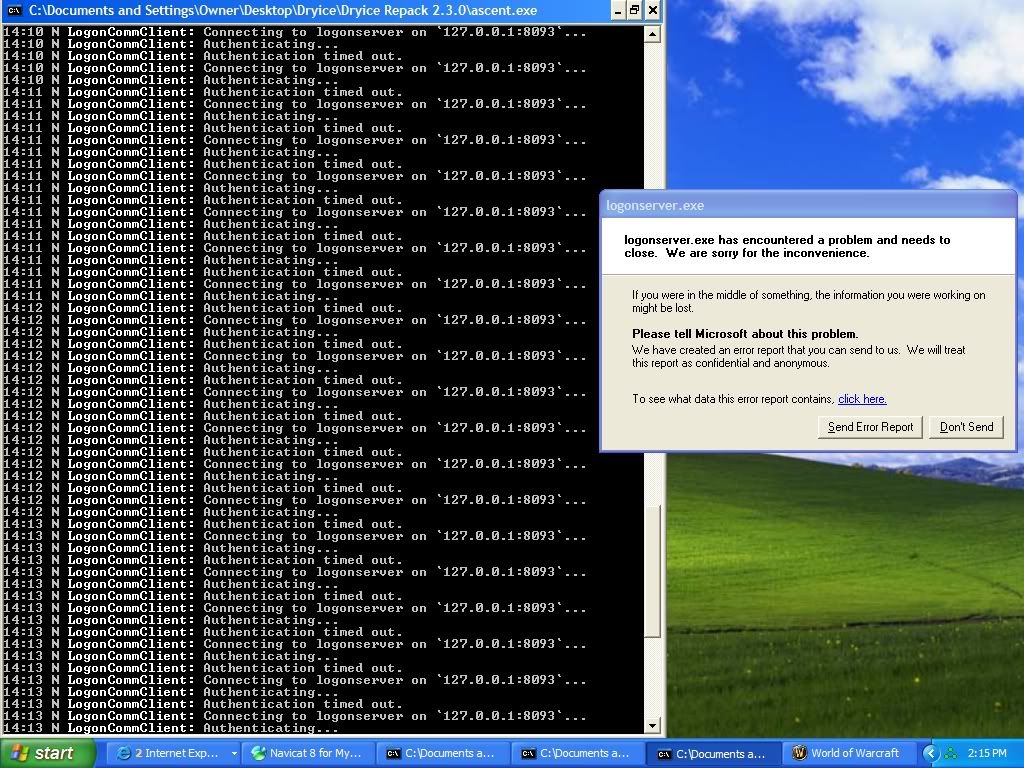
Task: Click the console vertical scrollbar thumb
Action: tap(652, 571)
